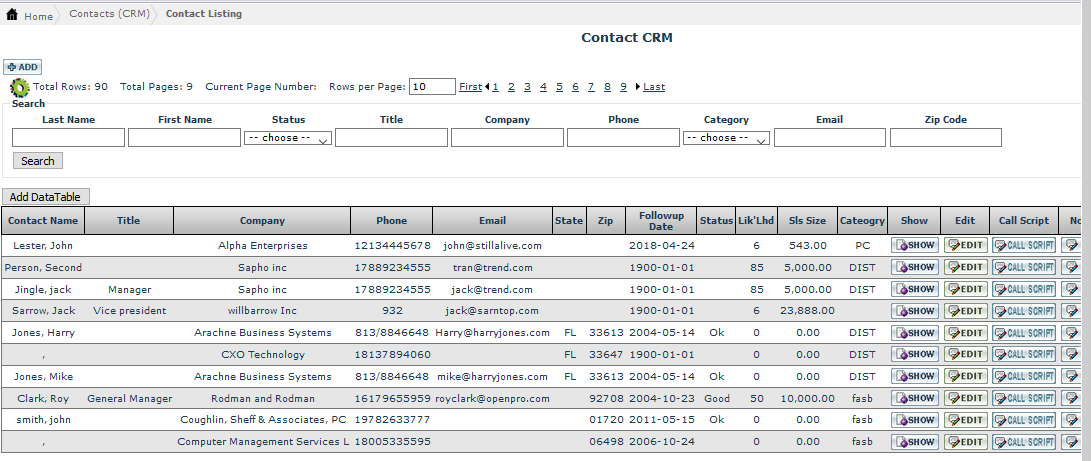
Task: Open the Status search dropdown
Action: [x=287, y=138]
